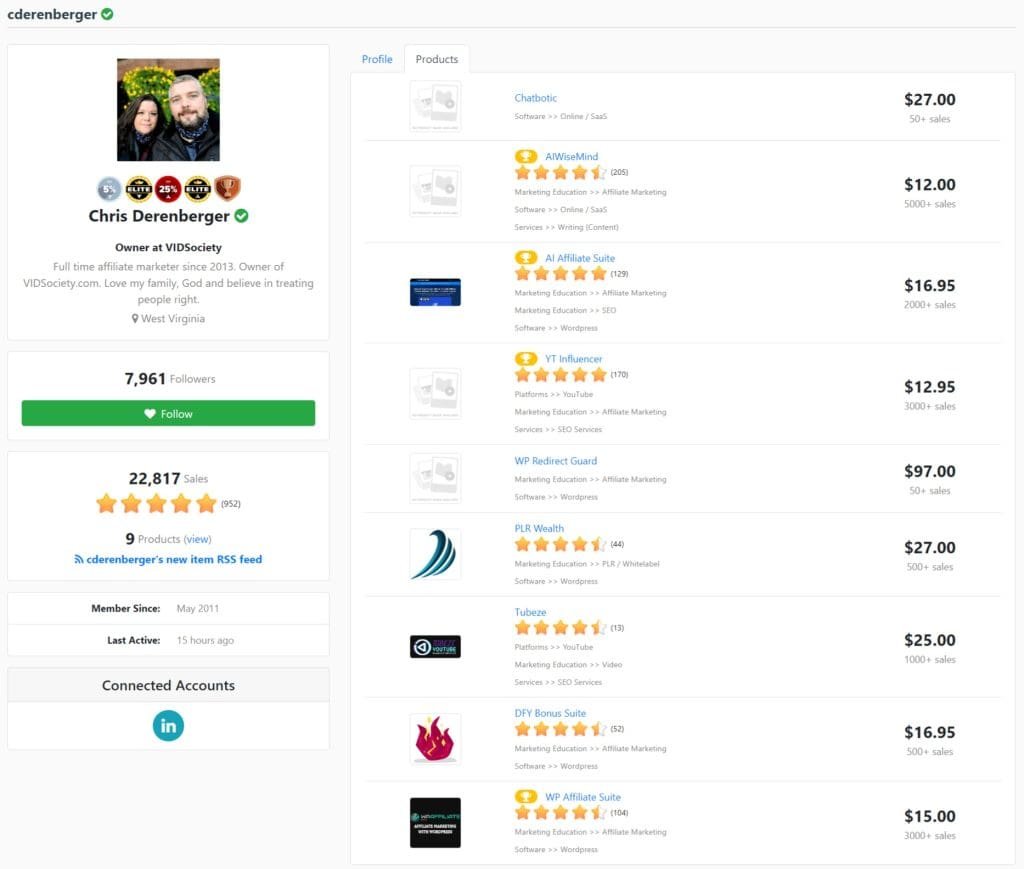1024x869 pixels.
Task: Open cderenberger's new item RSS feed link
Action: coord(168,560)
